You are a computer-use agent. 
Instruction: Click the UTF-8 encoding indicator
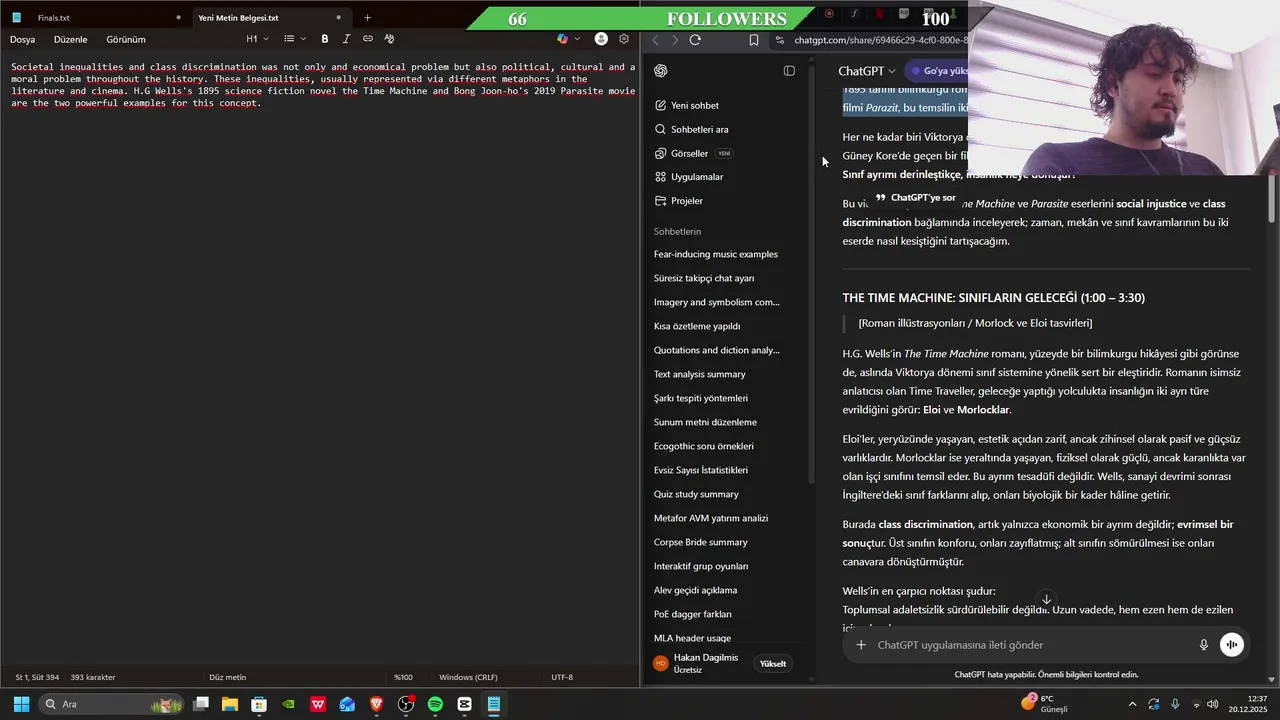click(x=562, y=677)
